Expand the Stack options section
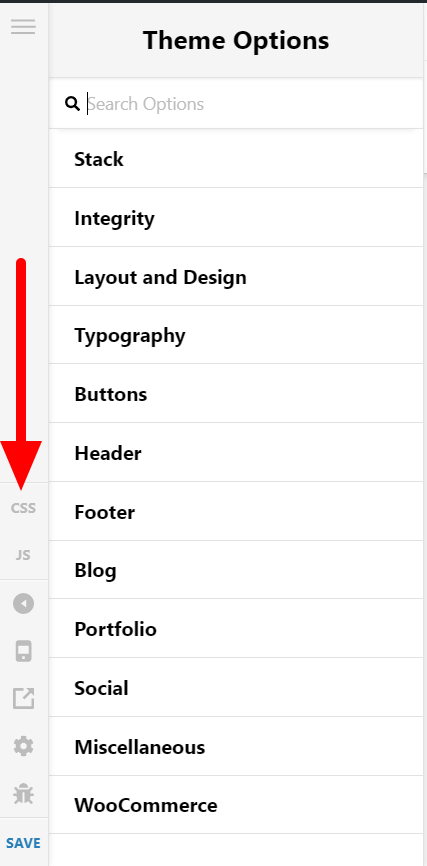Screen dimensions: 427x866 pos(236,159)
